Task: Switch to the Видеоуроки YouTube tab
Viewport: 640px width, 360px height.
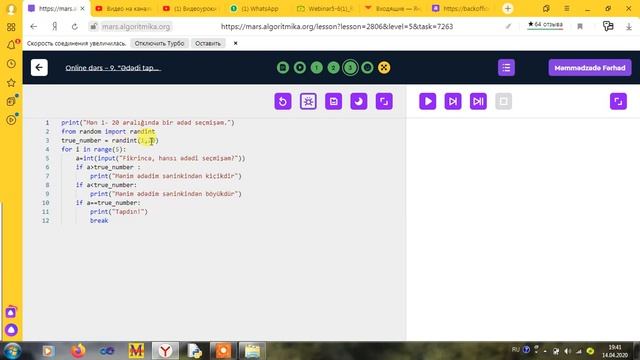Action: (x=191, y=9)
